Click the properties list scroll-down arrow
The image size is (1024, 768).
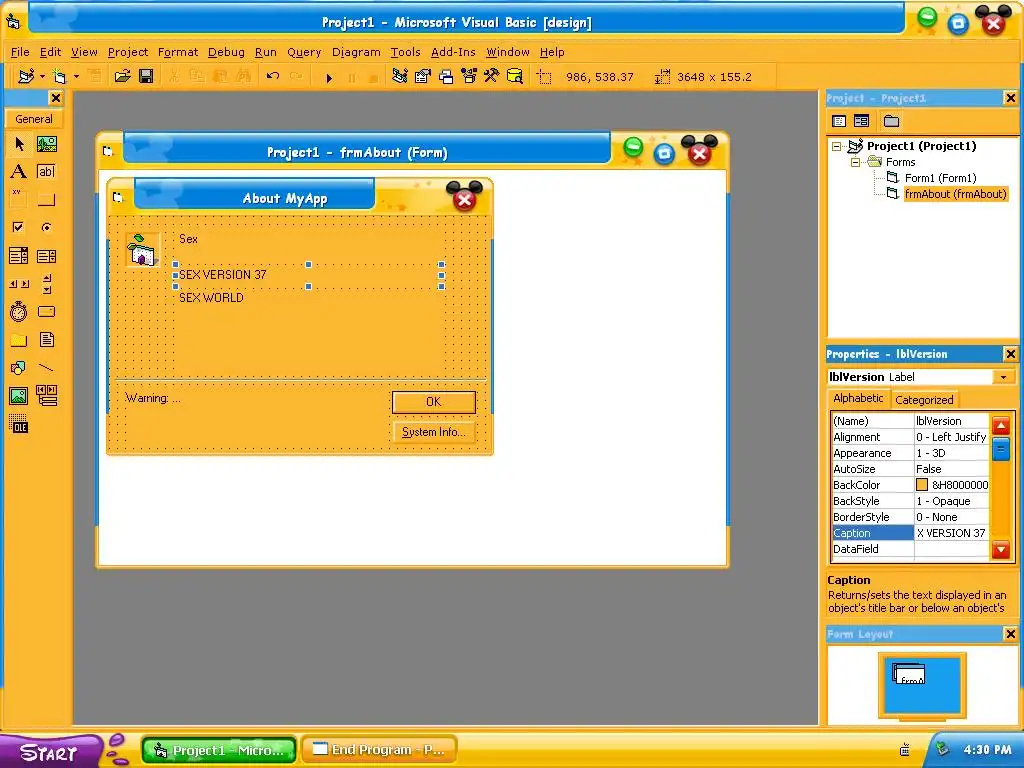click(x=1000, y=549)
